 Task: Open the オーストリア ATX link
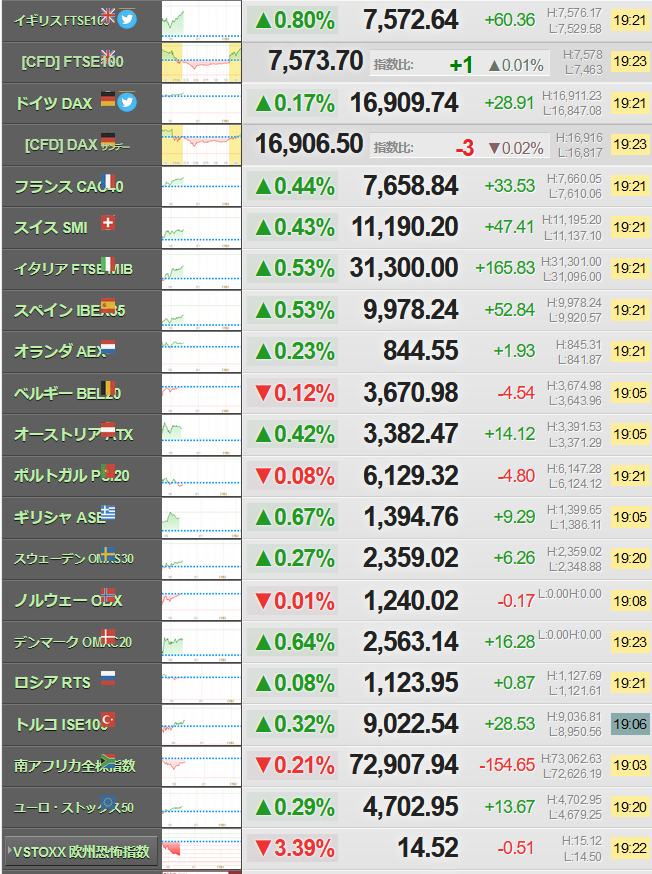coord(74,435)
